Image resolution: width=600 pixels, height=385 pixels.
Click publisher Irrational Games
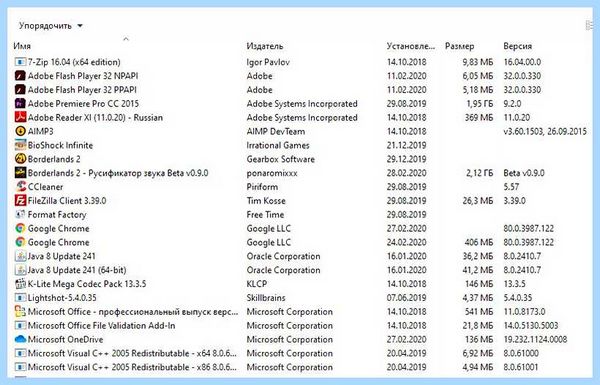click(x=278, y=145)
